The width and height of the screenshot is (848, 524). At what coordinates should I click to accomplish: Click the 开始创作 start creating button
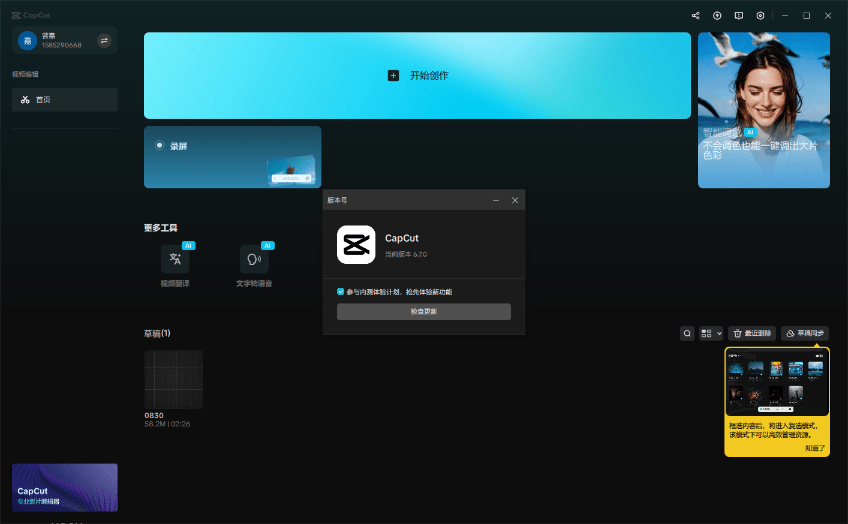(x=418, y=76)
